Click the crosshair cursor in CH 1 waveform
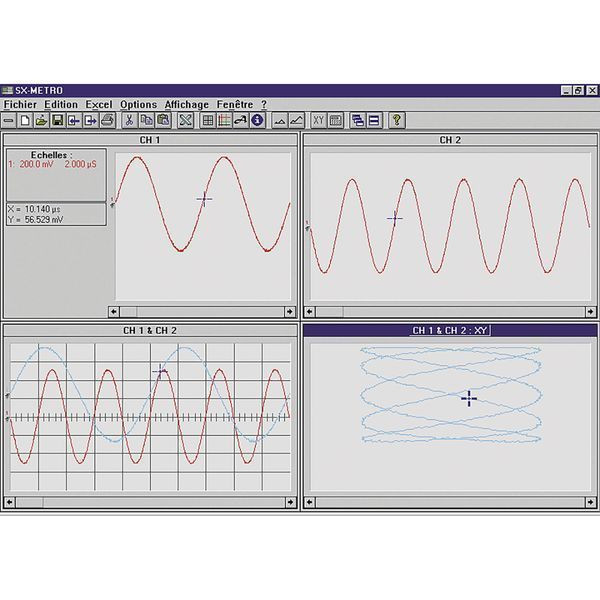 (x=205, y=198)
